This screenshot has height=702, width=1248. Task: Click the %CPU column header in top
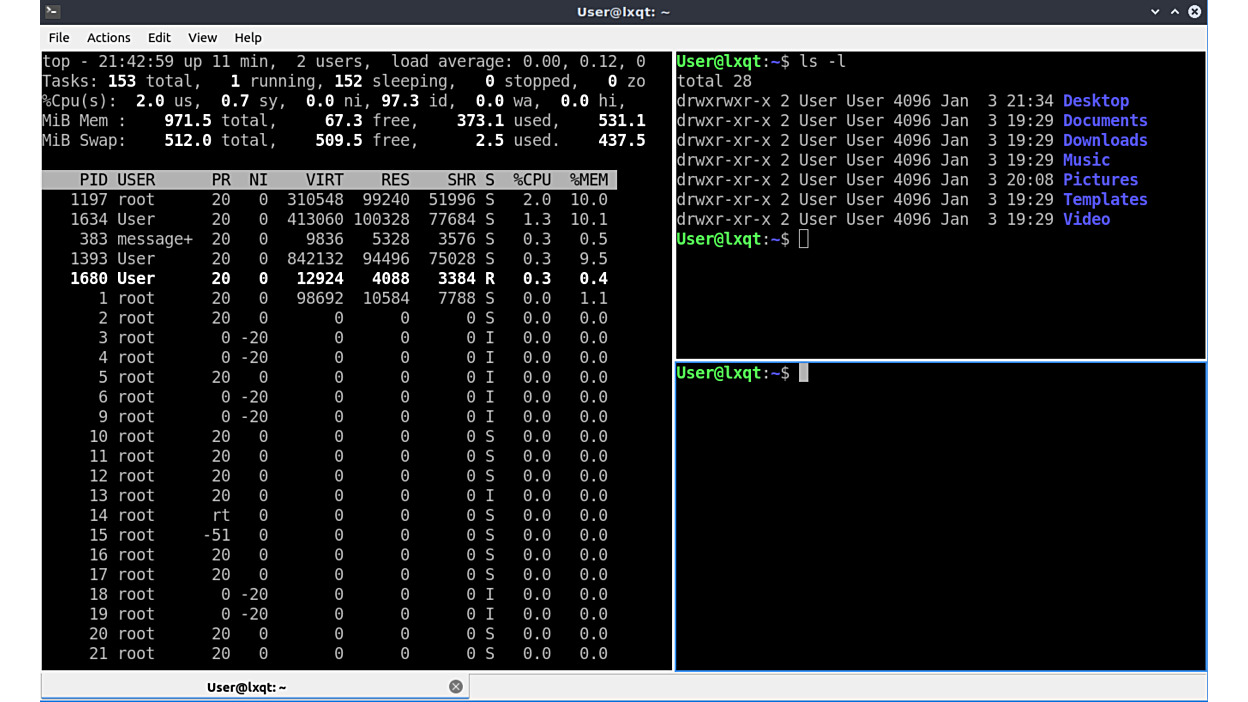click(x=532, y=180)
